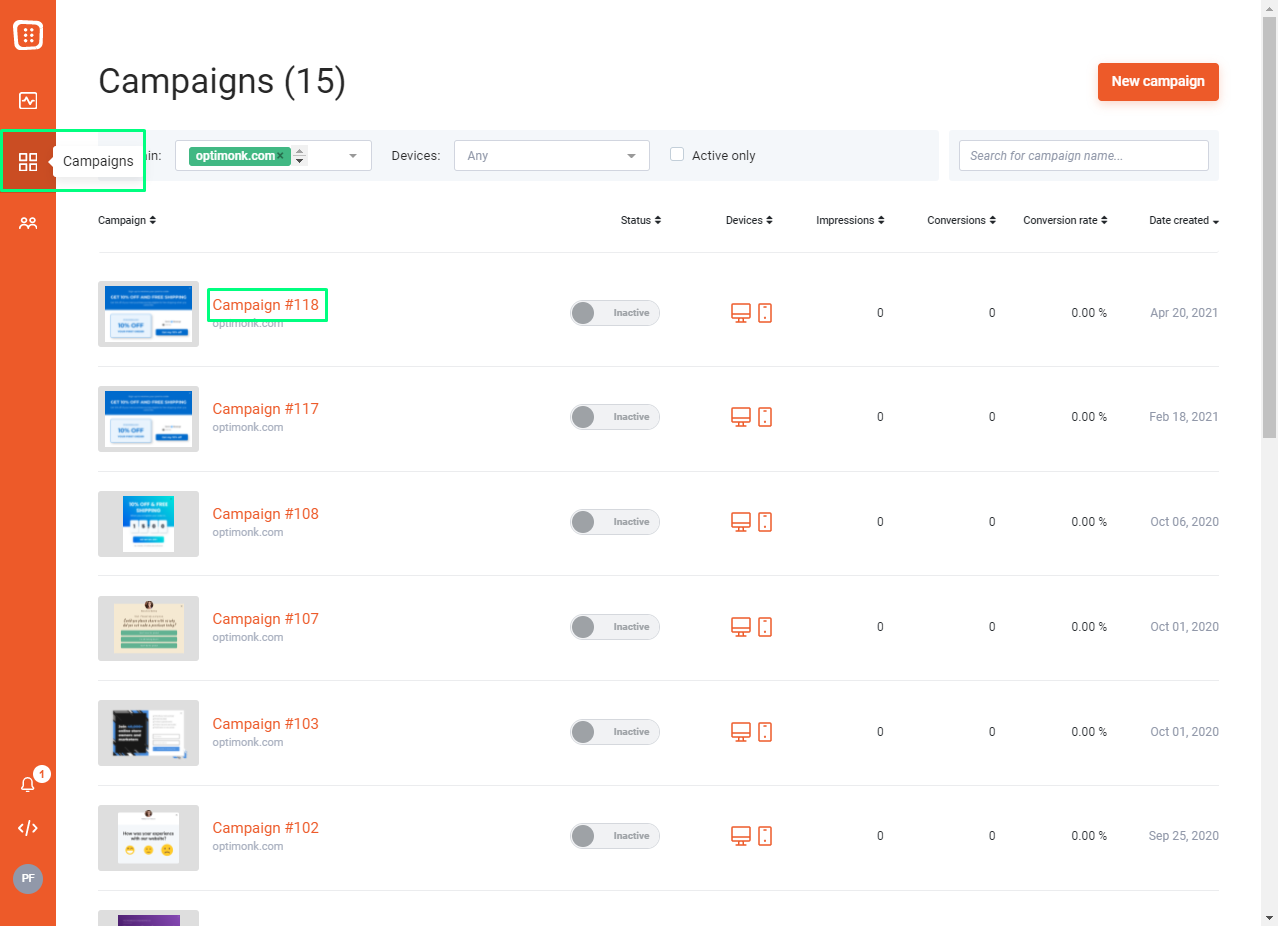Click mobile device icon for Campaign #117

765,417
